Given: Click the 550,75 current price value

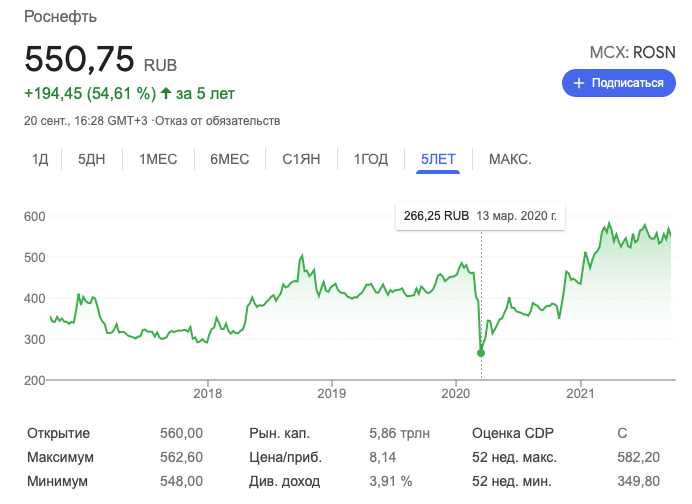Looking at the screenshot, I should pyautogui.click(x=79, y=59).
